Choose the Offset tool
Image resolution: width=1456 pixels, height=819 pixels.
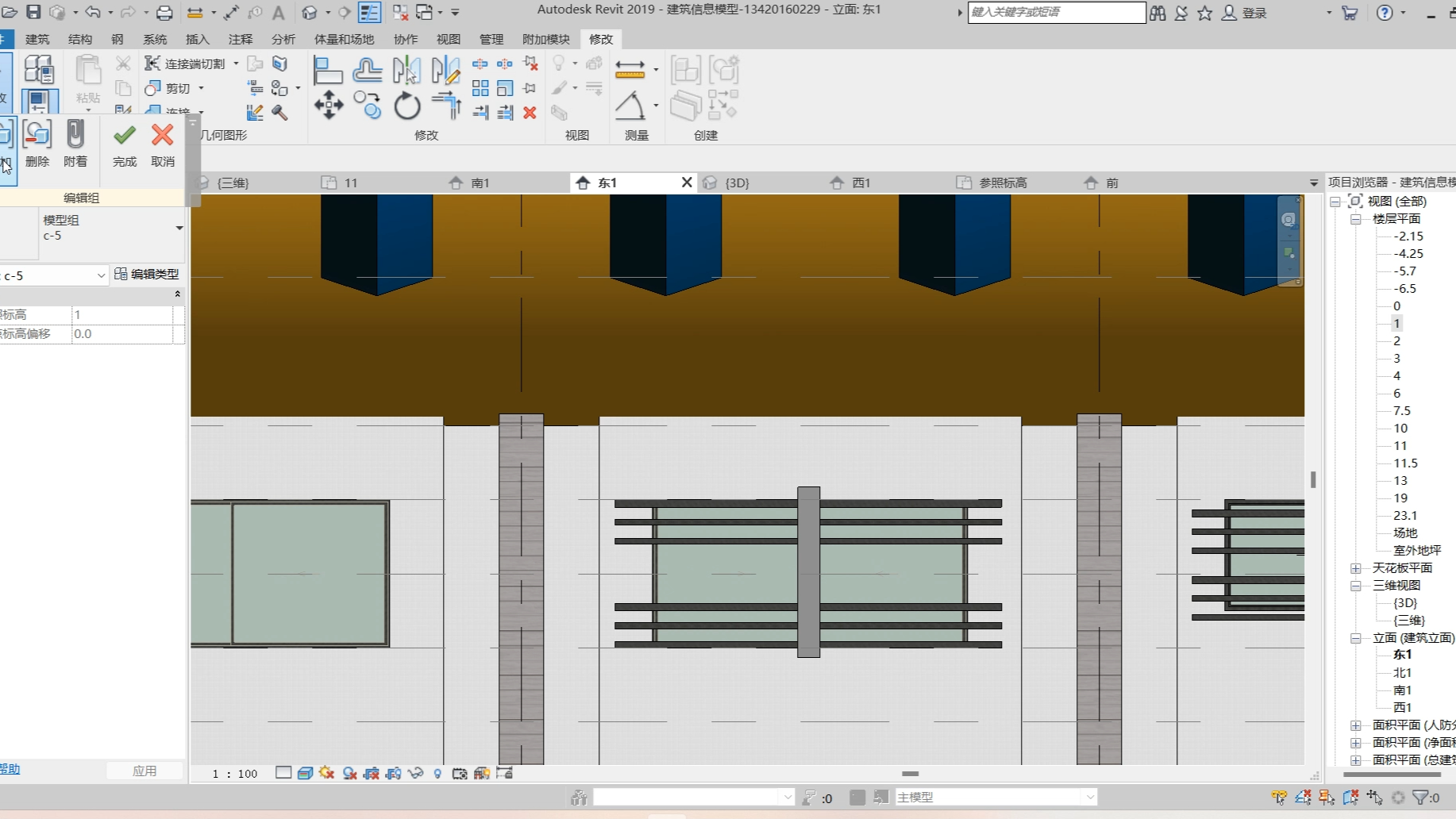pos(367,71)
